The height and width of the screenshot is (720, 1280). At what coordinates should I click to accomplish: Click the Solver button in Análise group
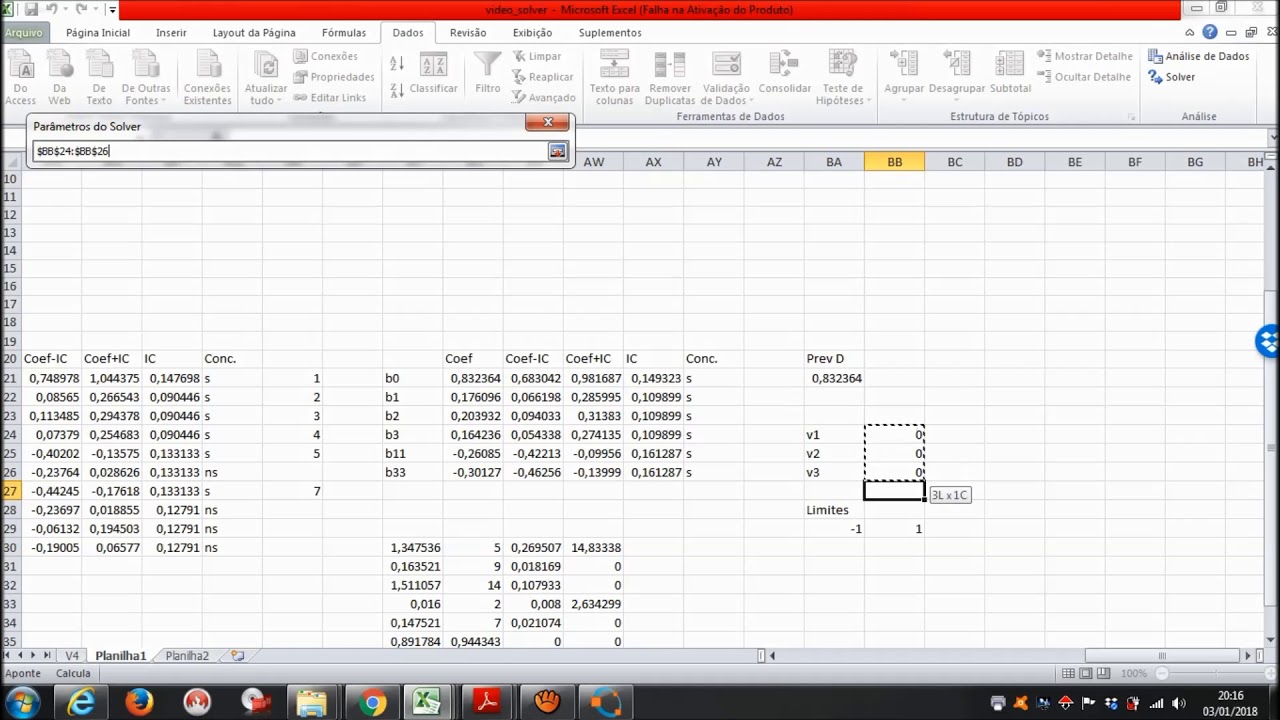1172,77
